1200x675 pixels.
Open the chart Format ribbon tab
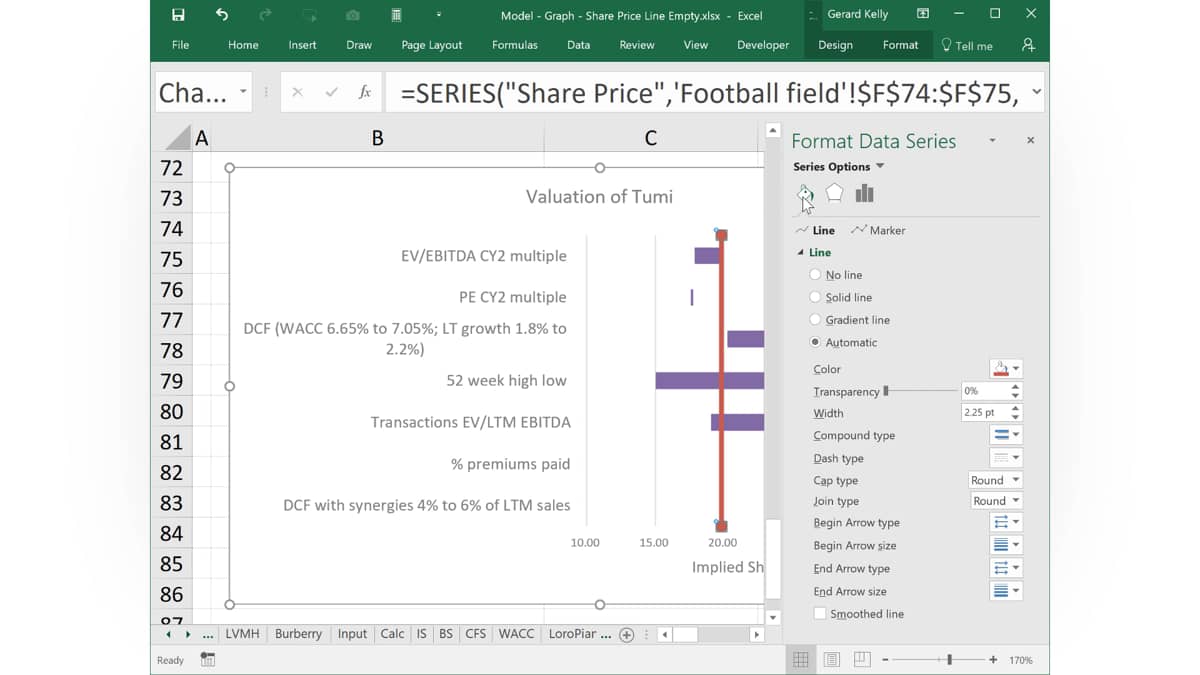tap(900, 45)
